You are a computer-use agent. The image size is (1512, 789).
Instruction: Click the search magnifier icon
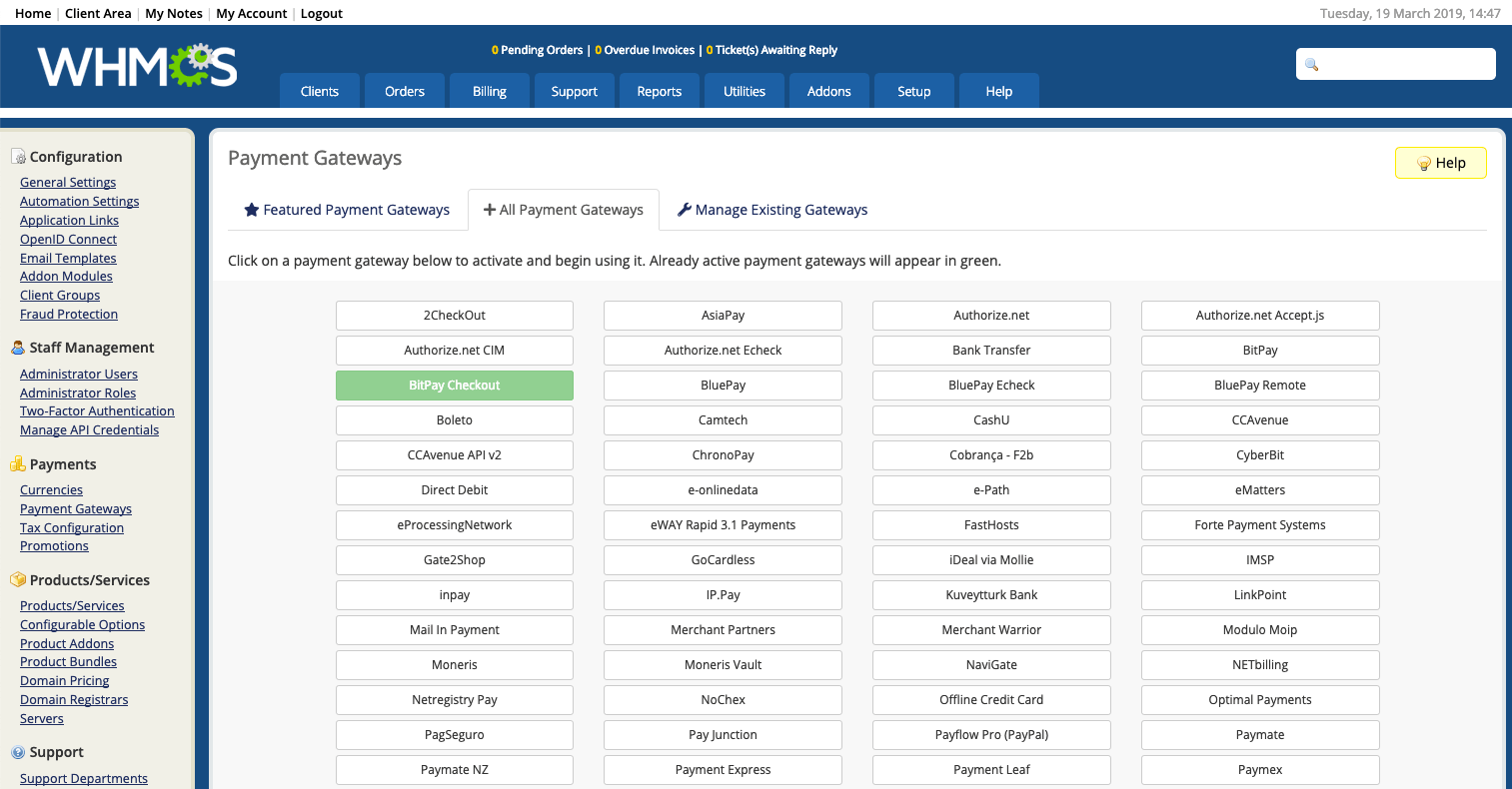coord(1312,65)
